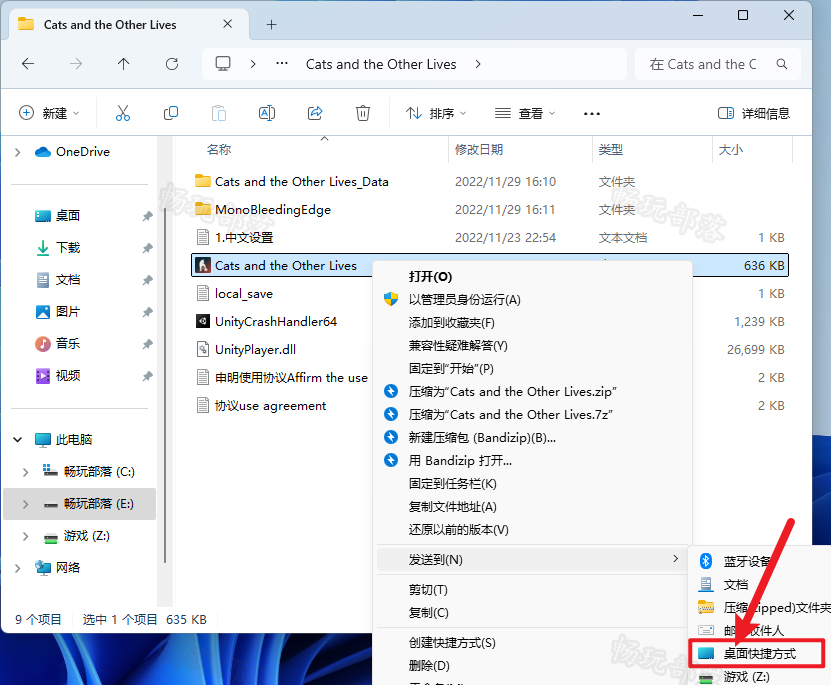831x685 pixels.
Task: Collapse the 此电脑 tree node
Action: (x=17, y=439)
